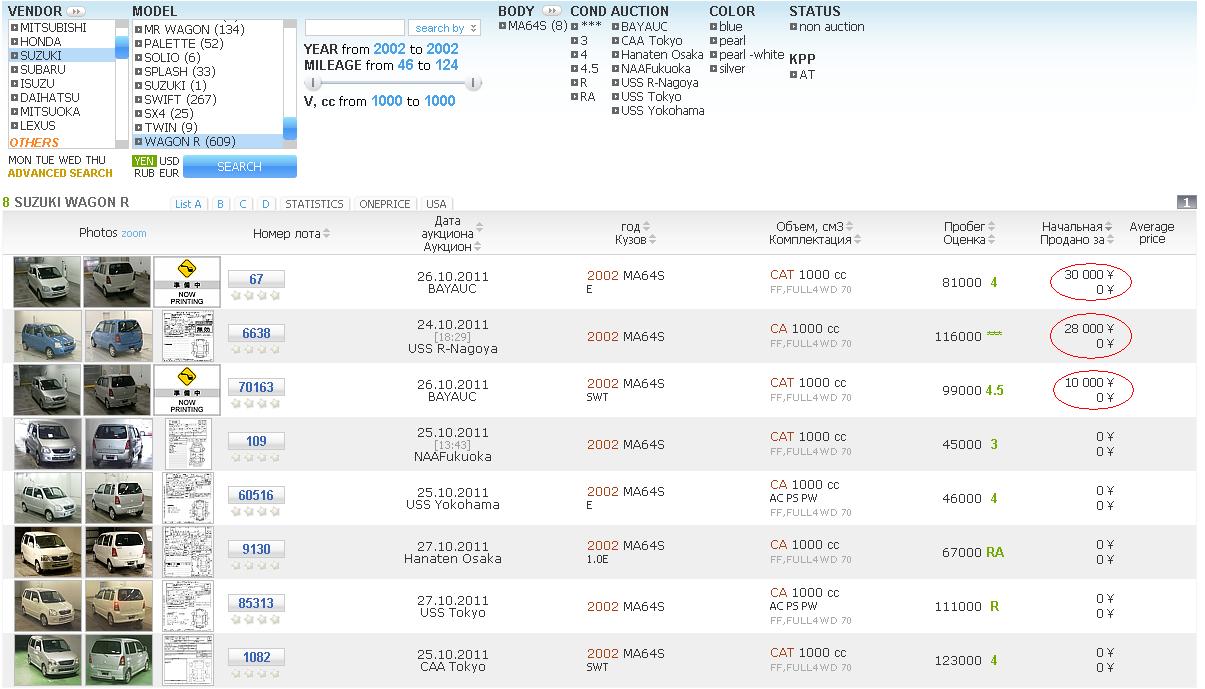Screen dimensions: 1205x689
Task: Click the star rating under lot 70163
Action: point(255,403)
